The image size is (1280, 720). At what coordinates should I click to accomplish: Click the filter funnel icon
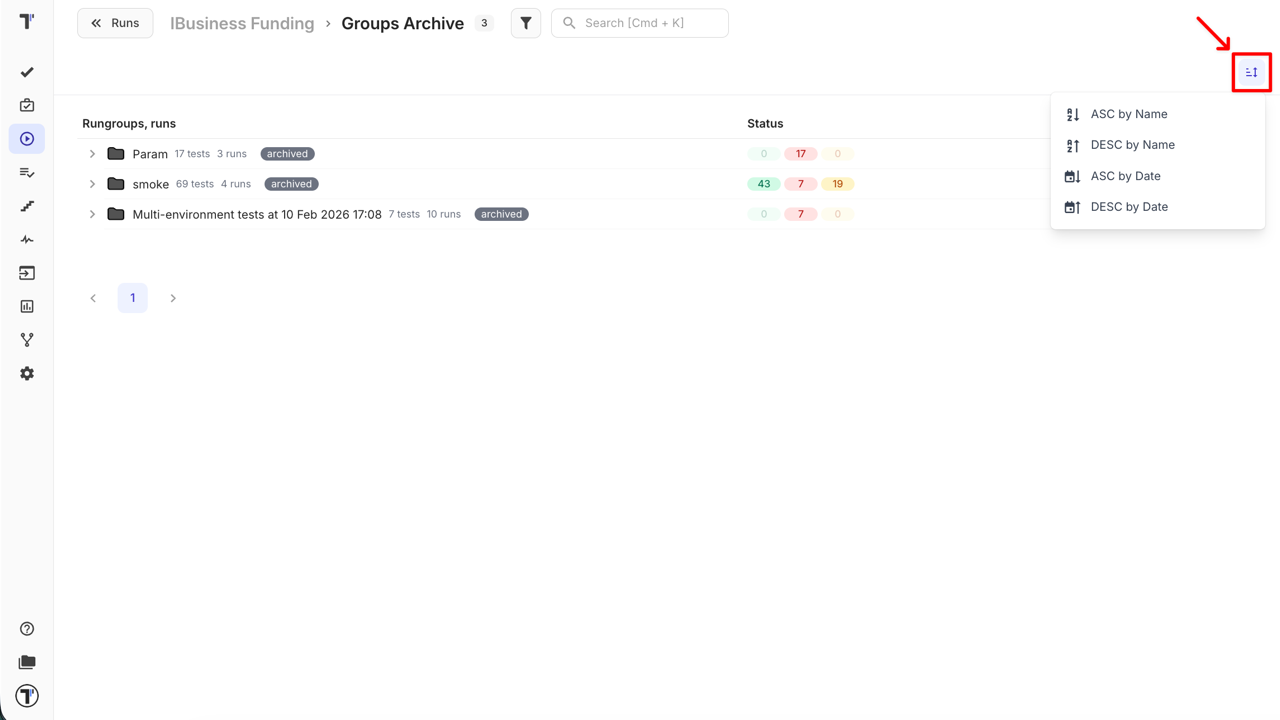526,23
